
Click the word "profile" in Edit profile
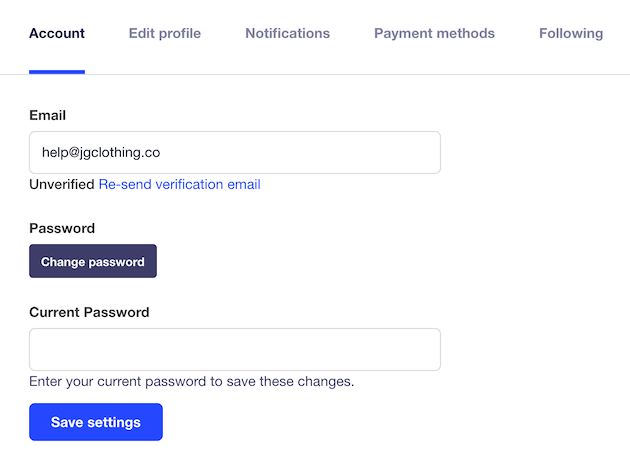point(179,33)
